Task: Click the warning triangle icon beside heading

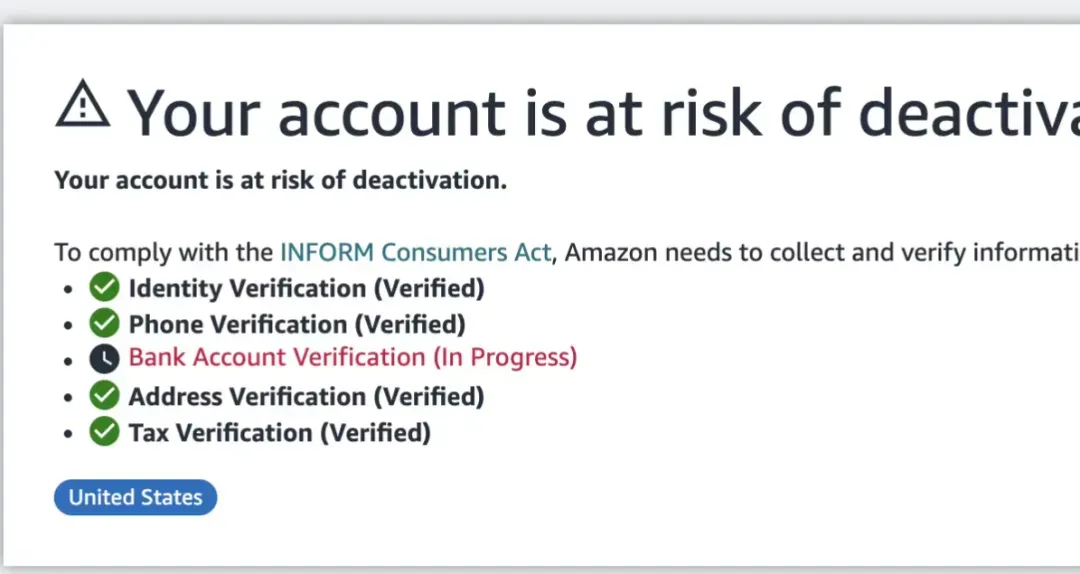Action: coord(83,103)
